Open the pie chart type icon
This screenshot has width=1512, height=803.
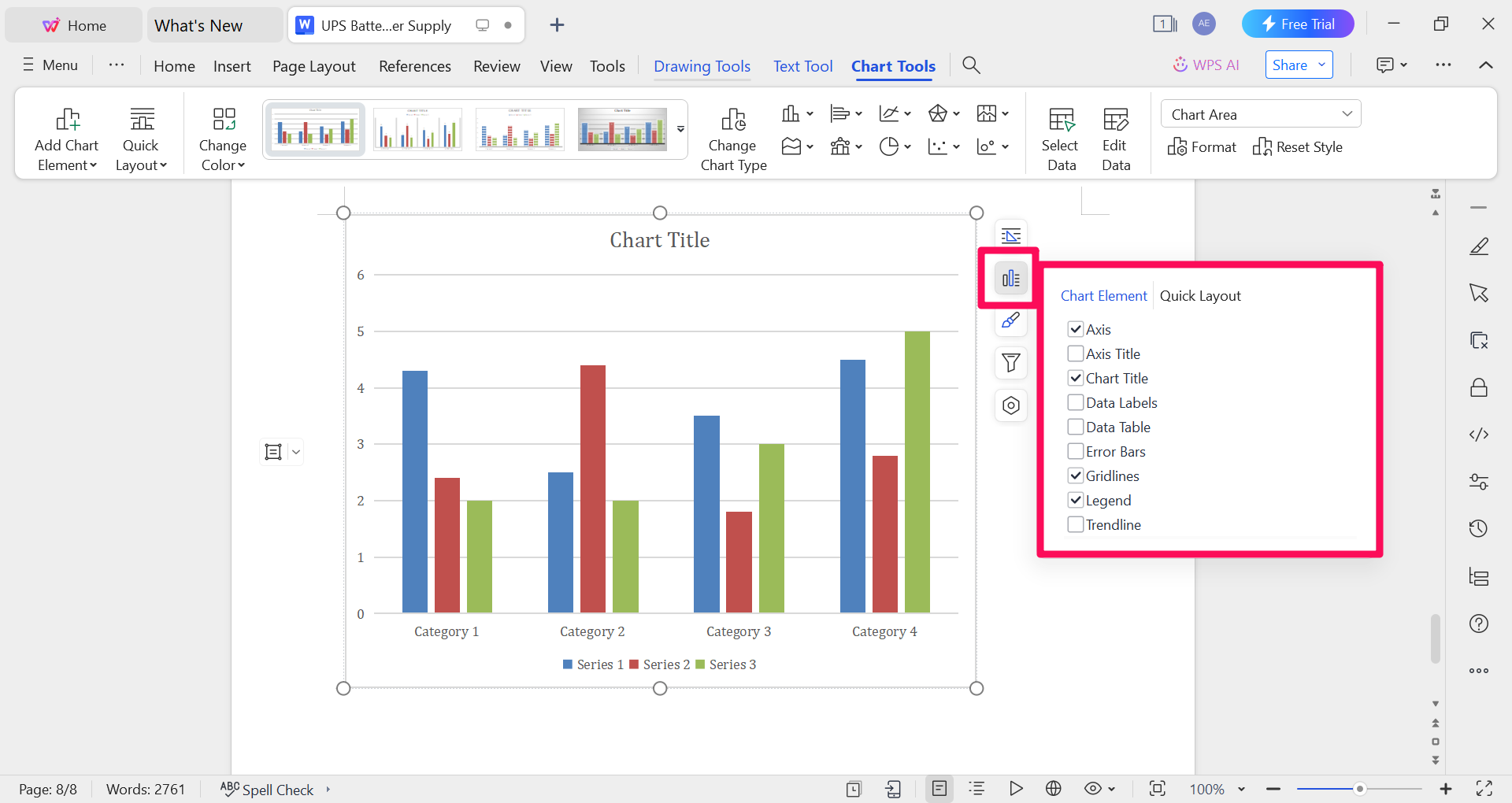point(891,146)
